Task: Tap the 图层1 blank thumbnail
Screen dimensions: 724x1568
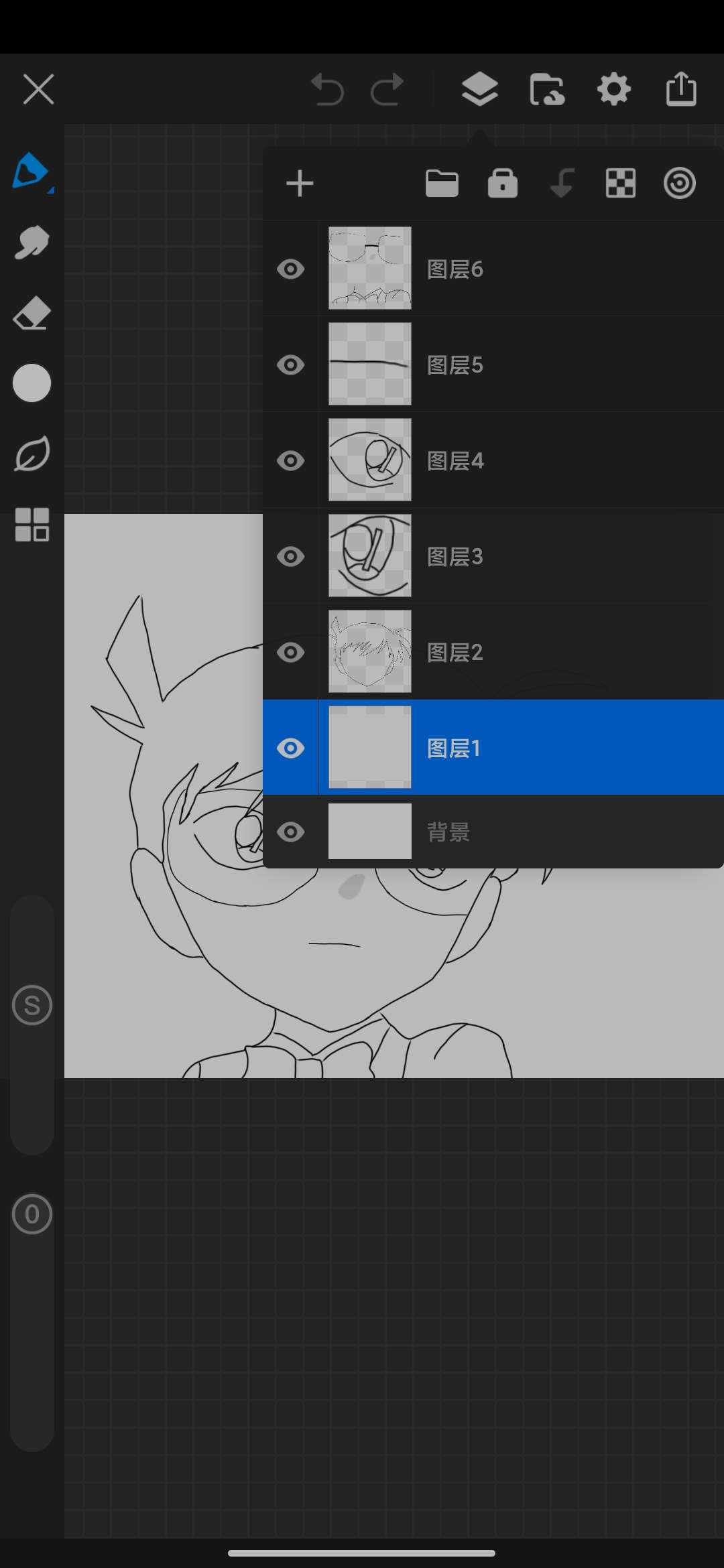Action: (x=370, y=747)
